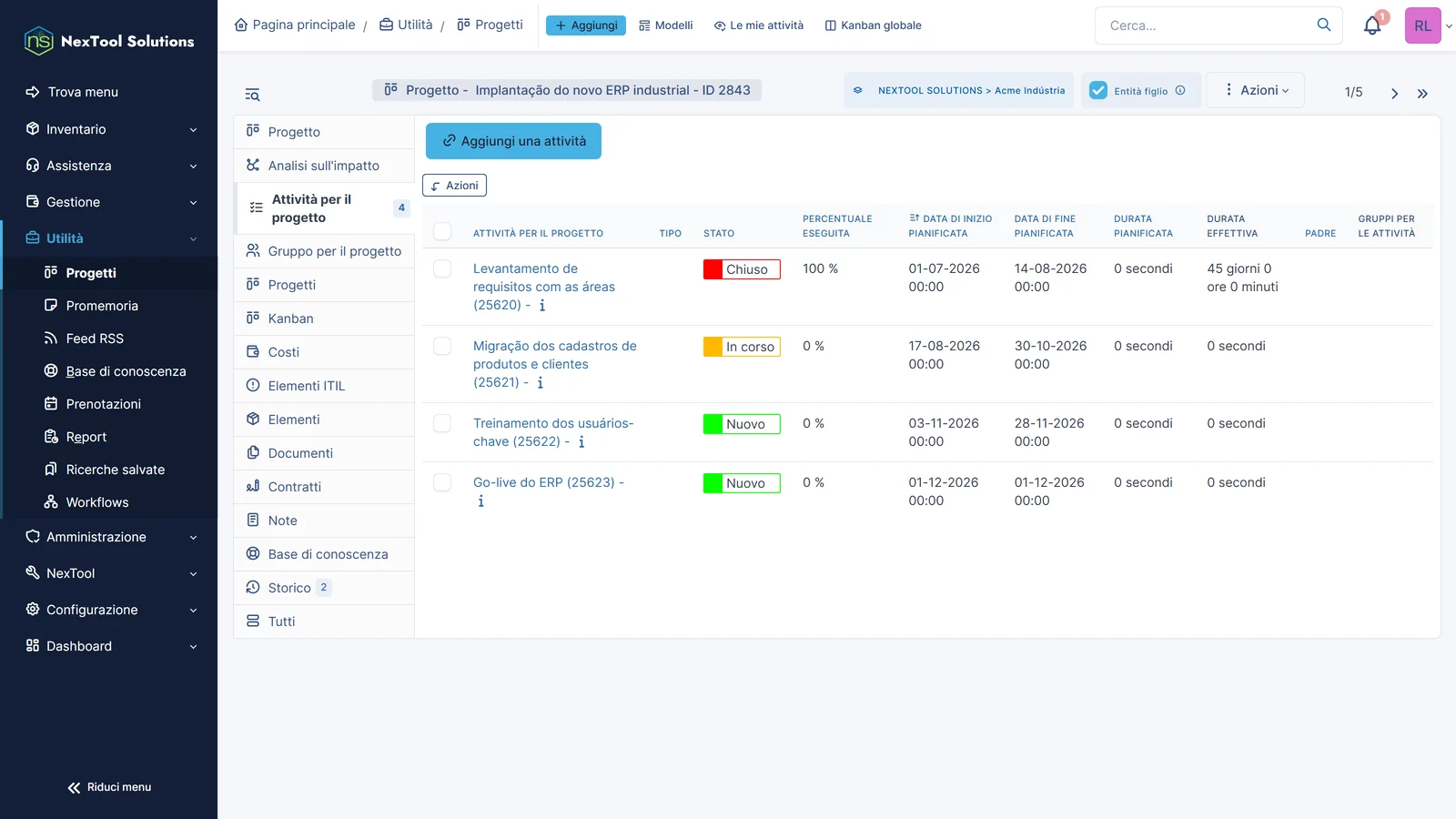Open the RL user avatar

tap(1422, 25)
